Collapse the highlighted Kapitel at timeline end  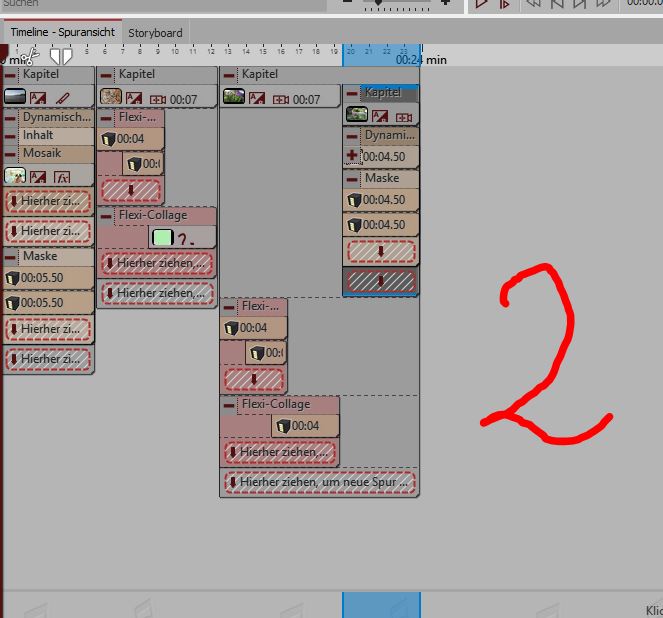[352, 93]
